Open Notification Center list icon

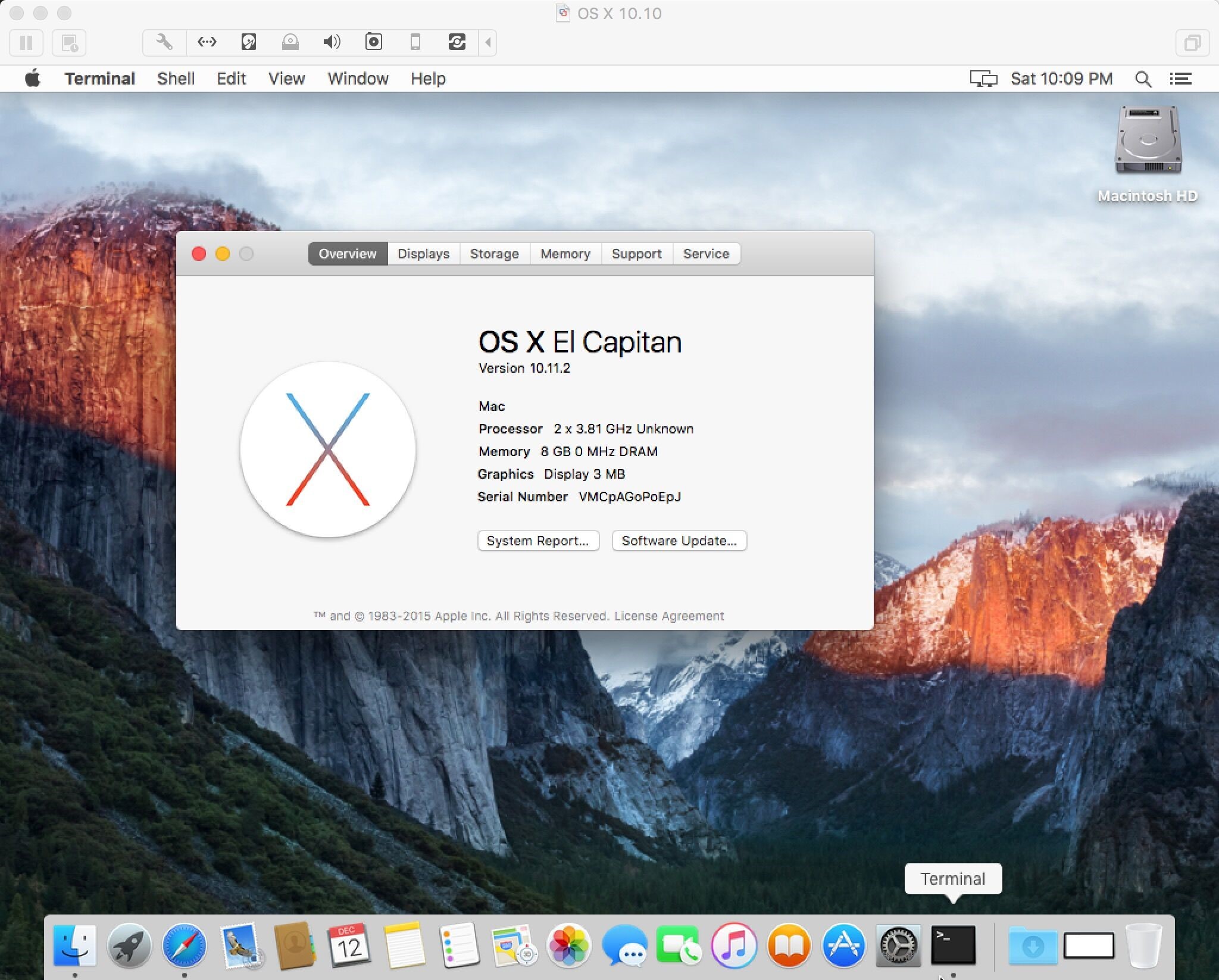pyautogui.click(x=1180, y=79)
